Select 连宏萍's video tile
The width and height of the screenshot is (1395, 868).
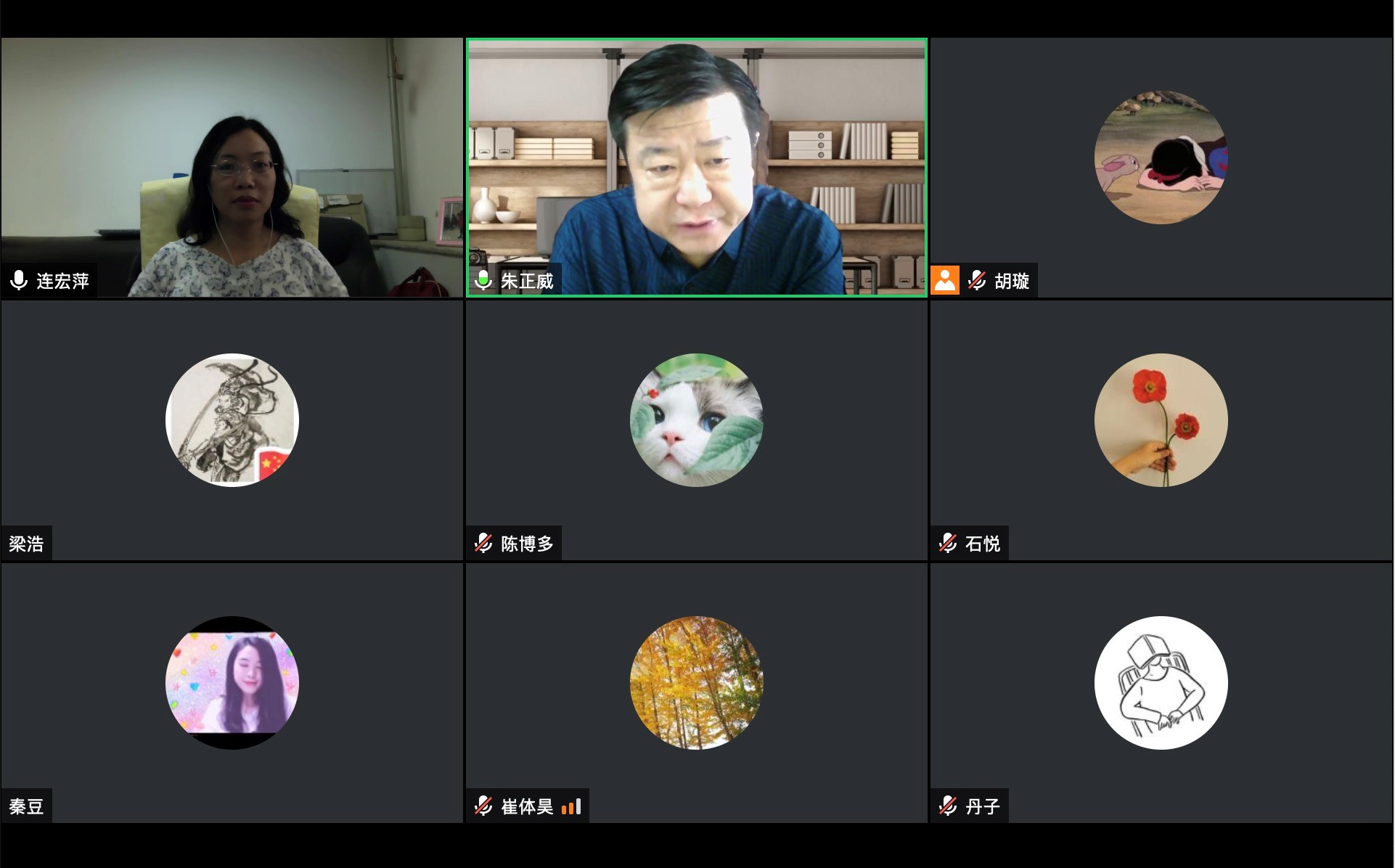pos(232,168)
